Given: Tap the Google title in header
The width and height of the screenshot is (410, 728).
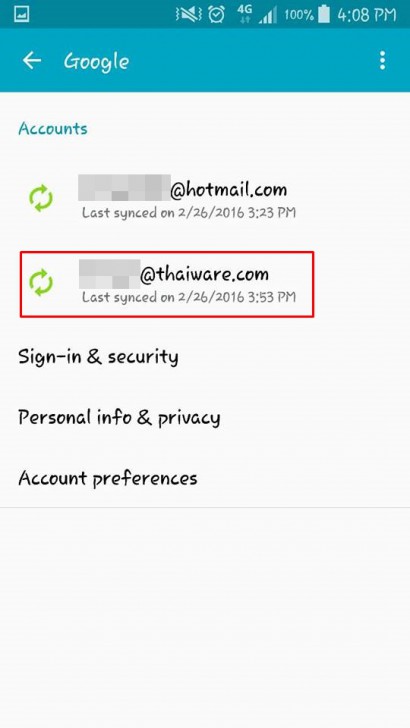Looking at the screenshot, I should tap(96, 62).
